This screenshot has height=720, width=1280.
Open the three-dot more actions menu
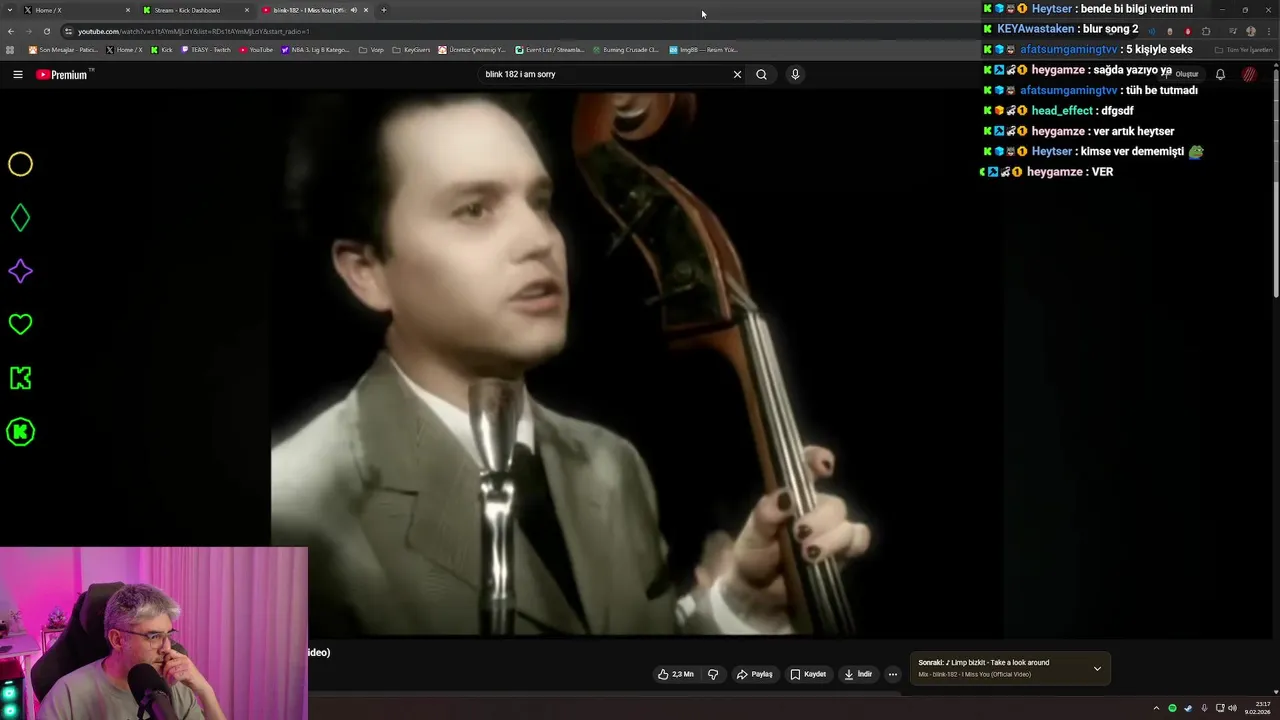click(893, 674)
